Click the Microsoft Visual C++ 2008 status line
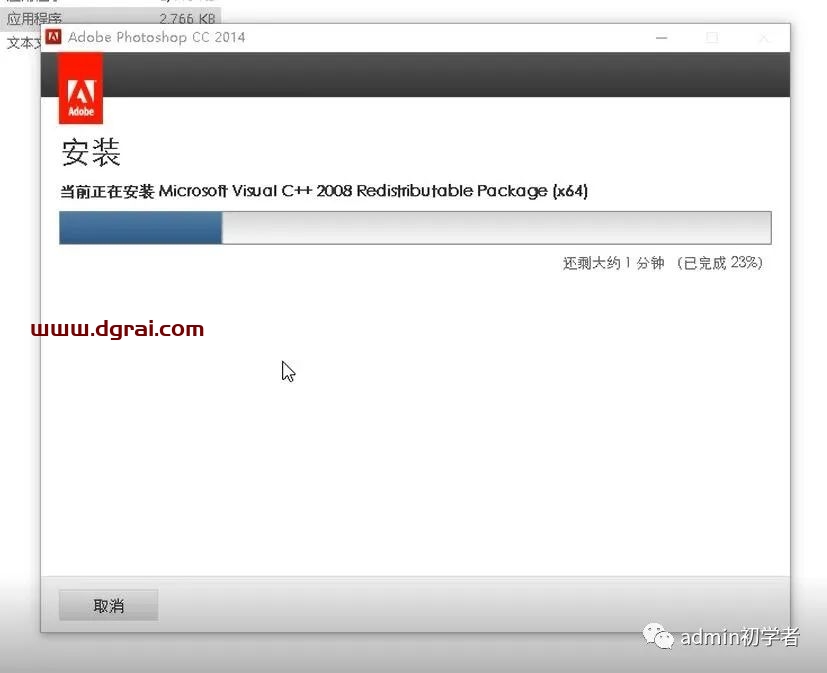The width and height of the screenshot is (827, 673). pyautogui.click(x=324, y=191)
